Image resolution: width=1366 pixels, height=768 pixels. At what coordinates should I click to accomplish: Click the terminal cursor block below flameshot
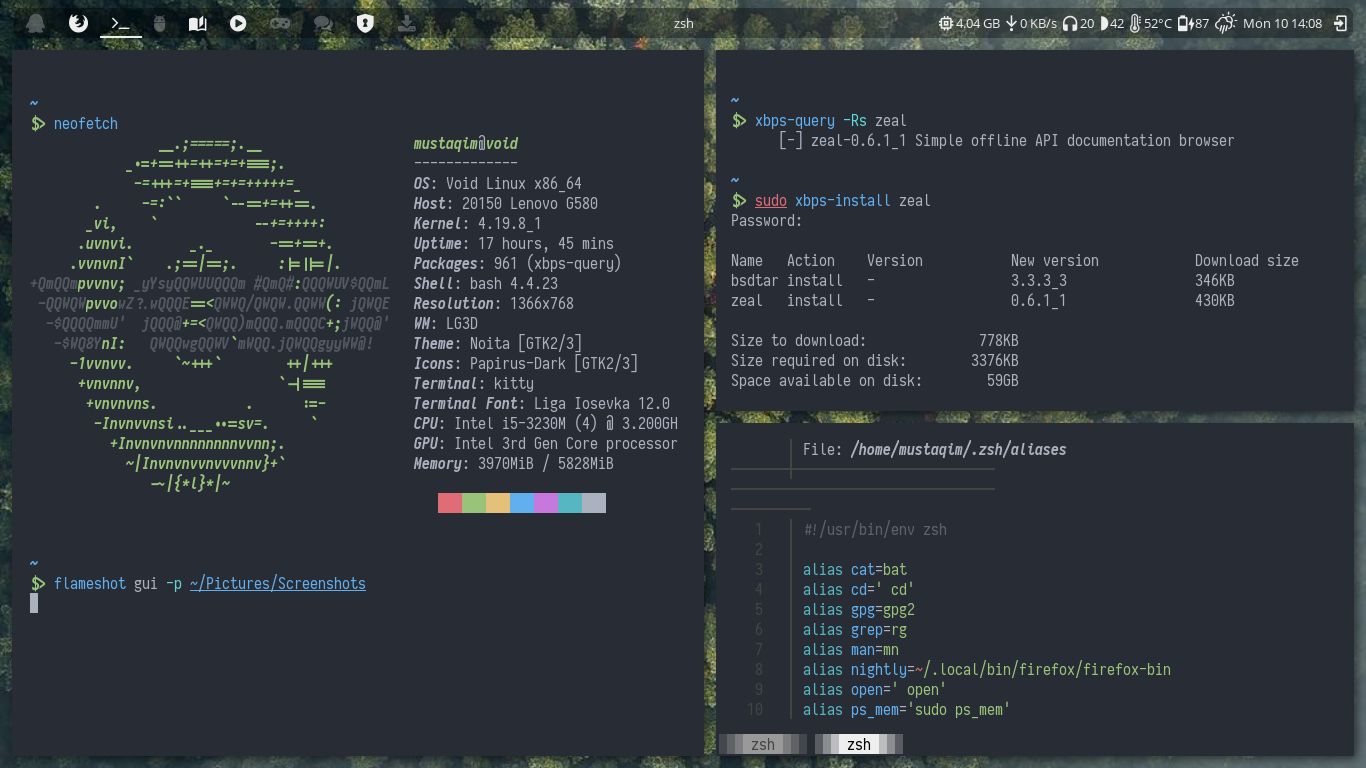34,603
